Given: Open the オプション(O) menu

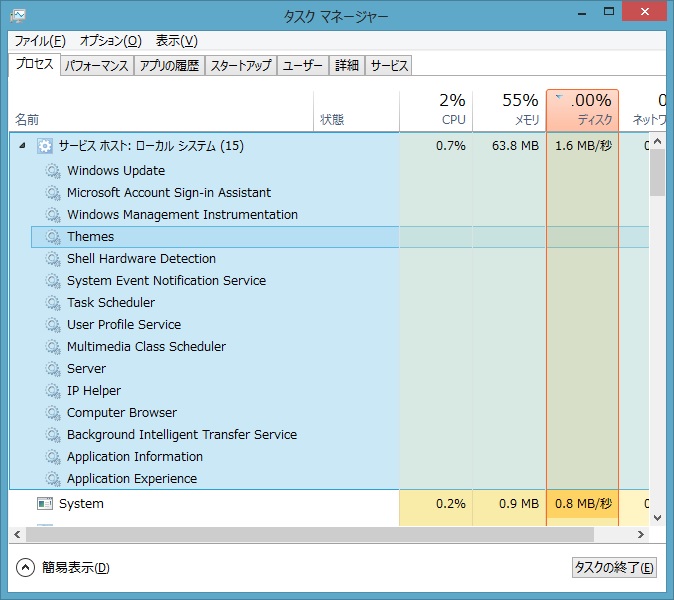Looking at the screenshot, I should tap(111, 41).
